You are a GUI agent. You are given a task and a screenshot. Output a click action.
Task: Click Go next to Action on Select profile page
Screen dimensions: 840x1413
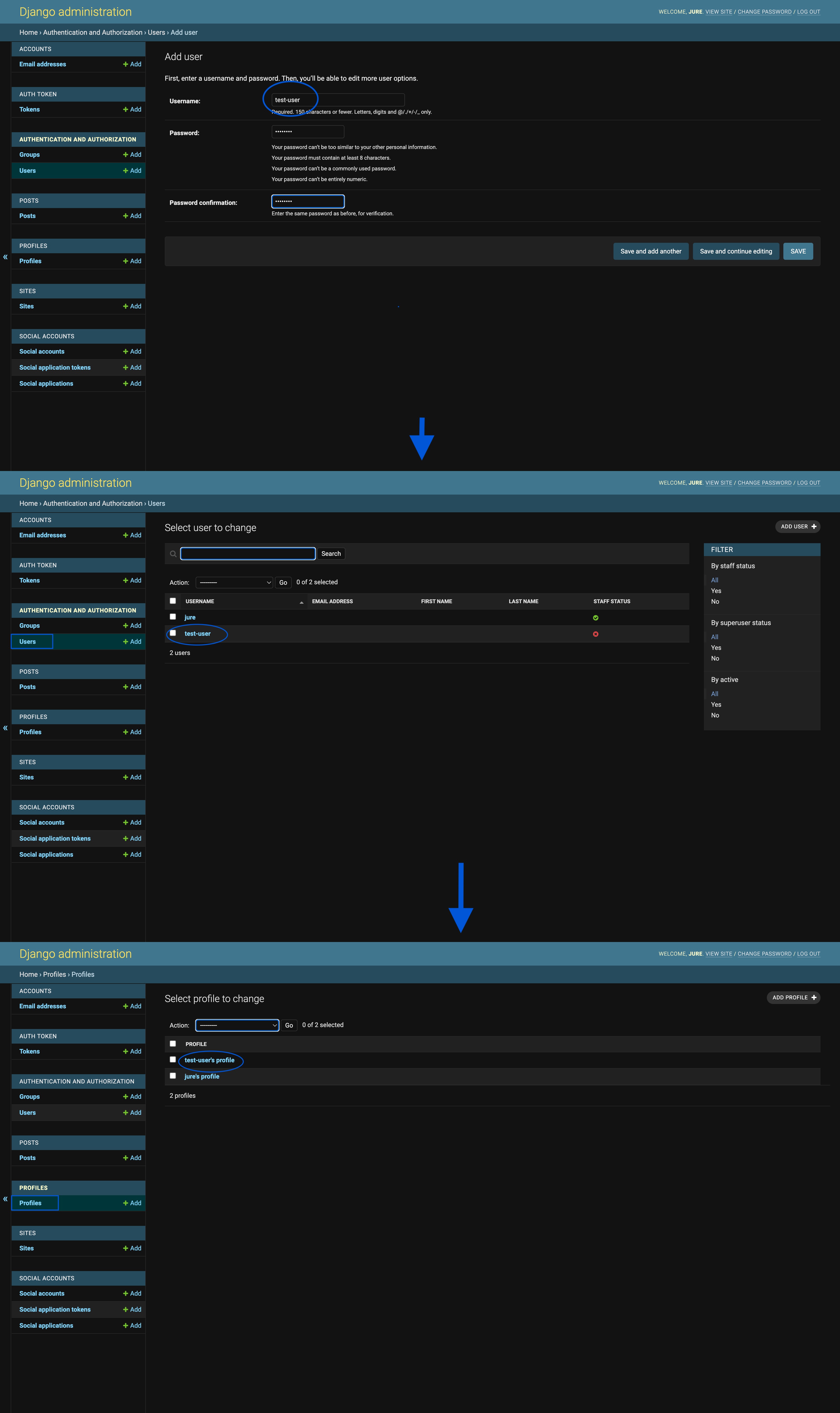click(x=289, y=1025)
